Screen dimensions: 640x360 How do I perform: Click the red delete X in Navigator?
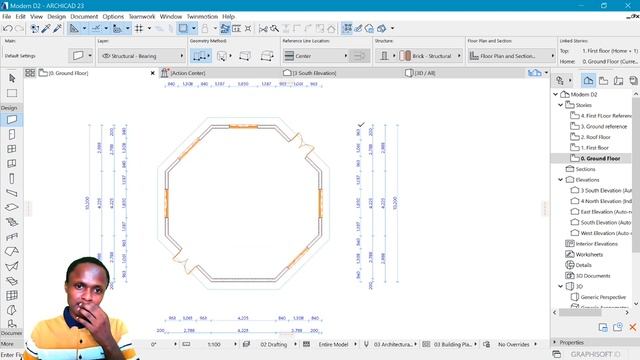point(632,327)
